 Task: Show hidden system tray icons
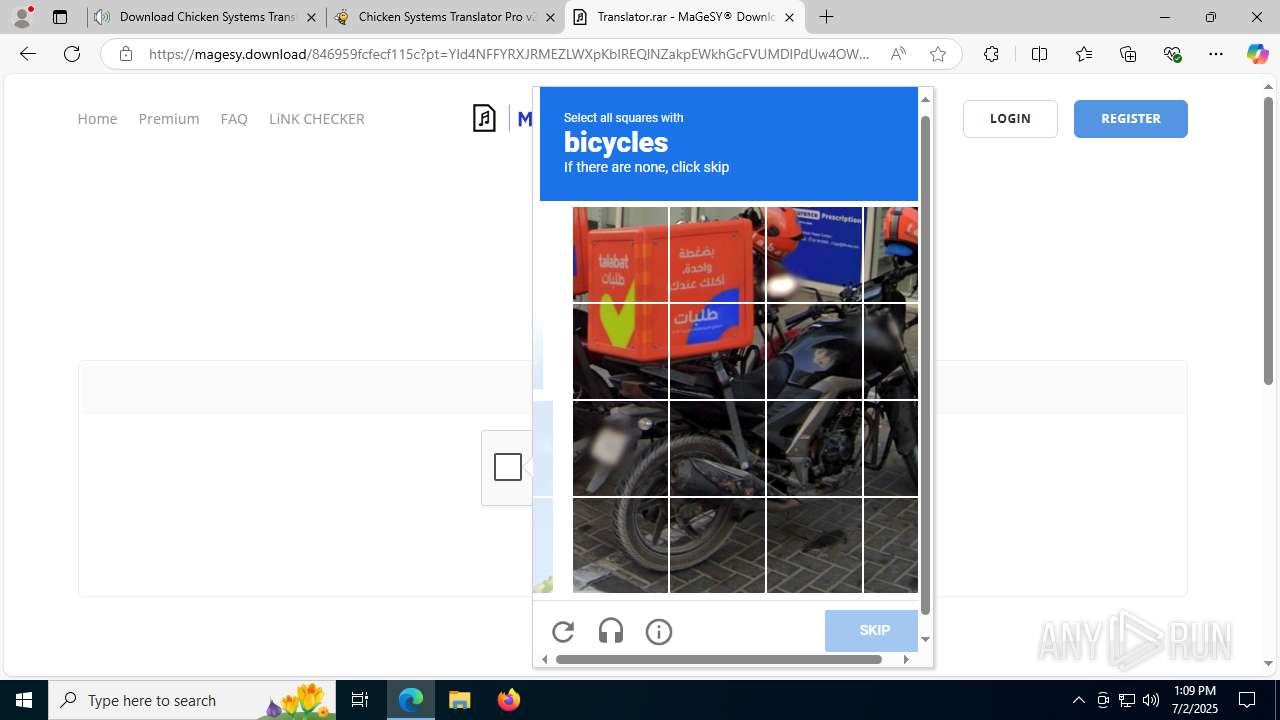coord(1078,700)
